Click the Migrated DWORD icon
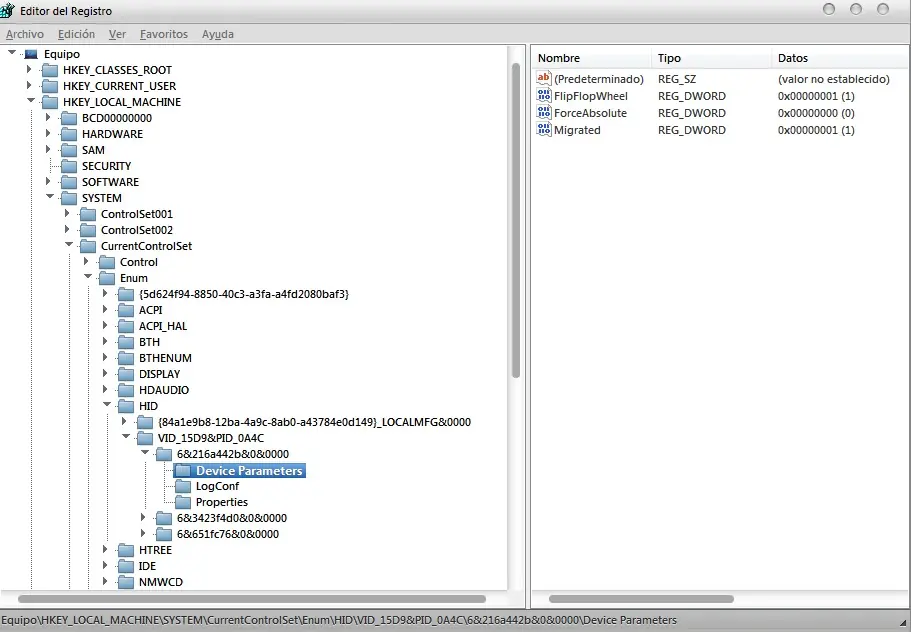 pyautogui.click(x=544, y=129)
